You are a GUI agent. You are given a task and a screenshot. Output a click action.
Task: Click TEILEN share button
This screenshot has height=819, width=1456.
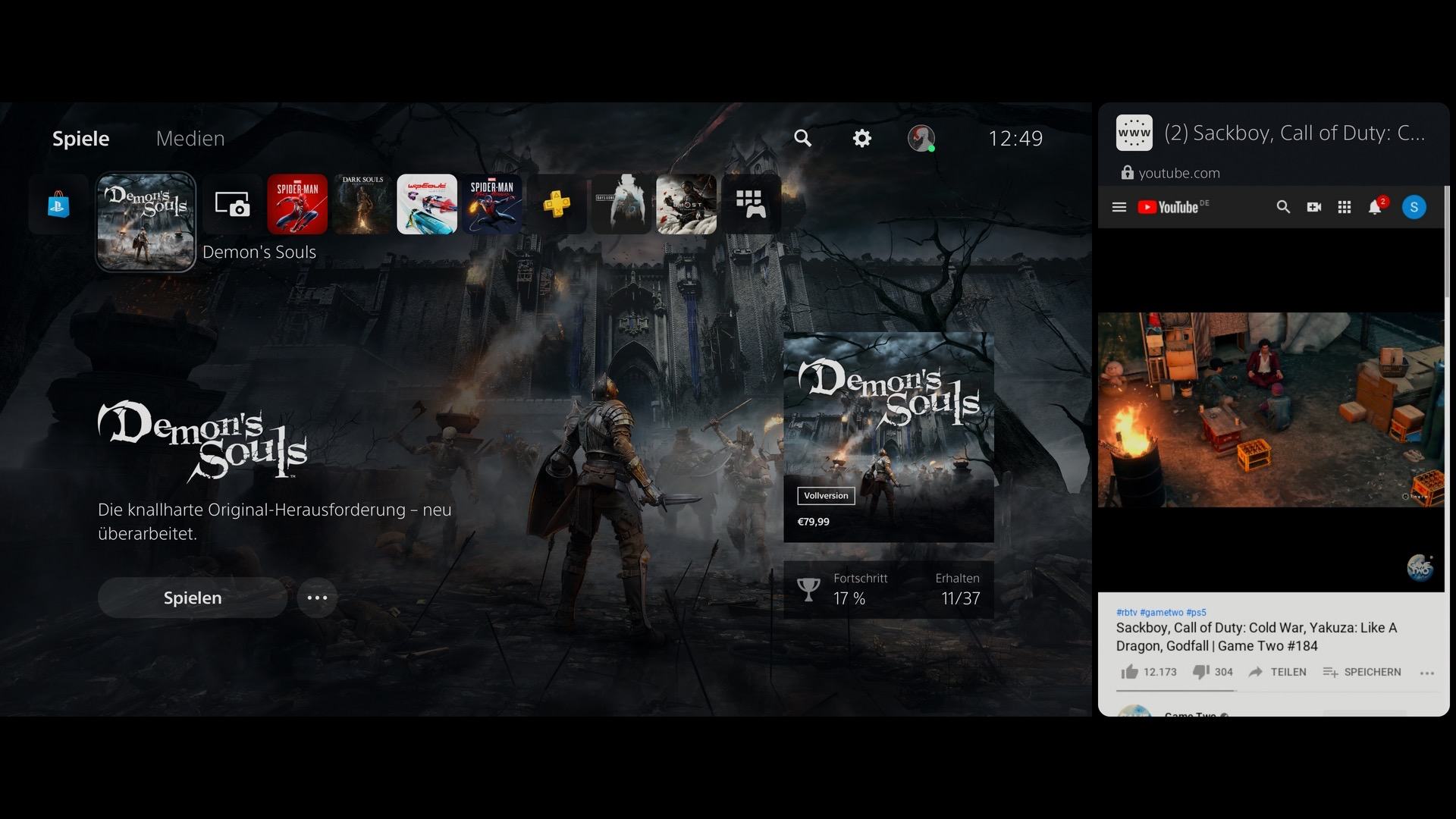tap(1278, 672)
